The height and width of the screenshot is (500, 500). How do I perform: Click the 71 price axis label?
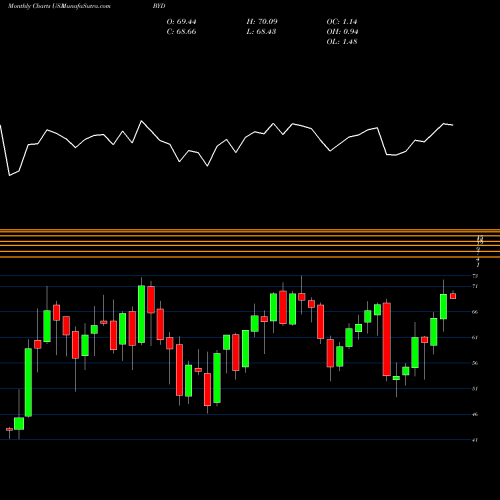point(475,286)
